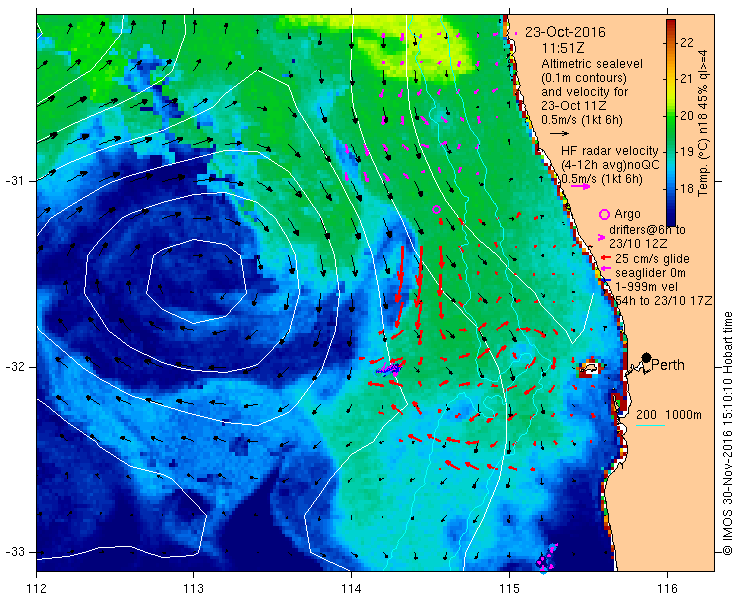Viewport: 740px width, 600px height.
Task: Click the '54h to 23/10 17Z' legend text
Action: (x=664, y=301)
